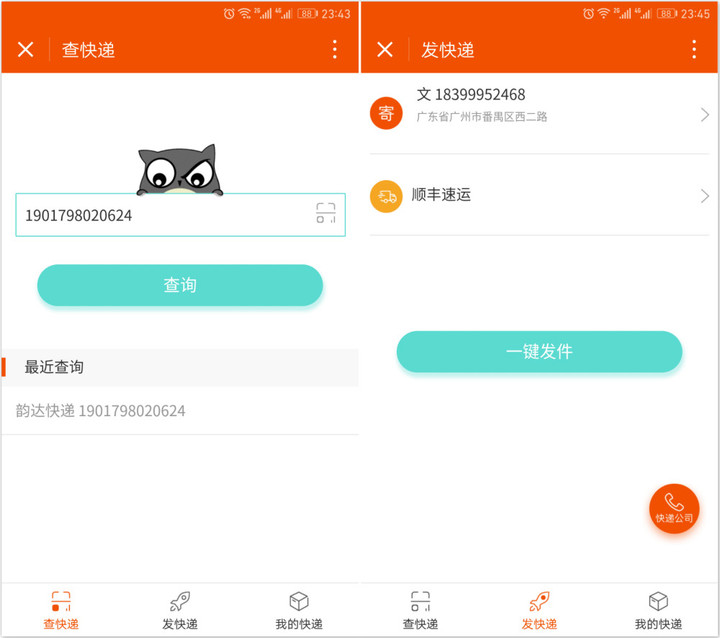Open the three-dot menu on 查快递 screen
Viewport: 720px width, 638px height.
(x=335, y=49)
